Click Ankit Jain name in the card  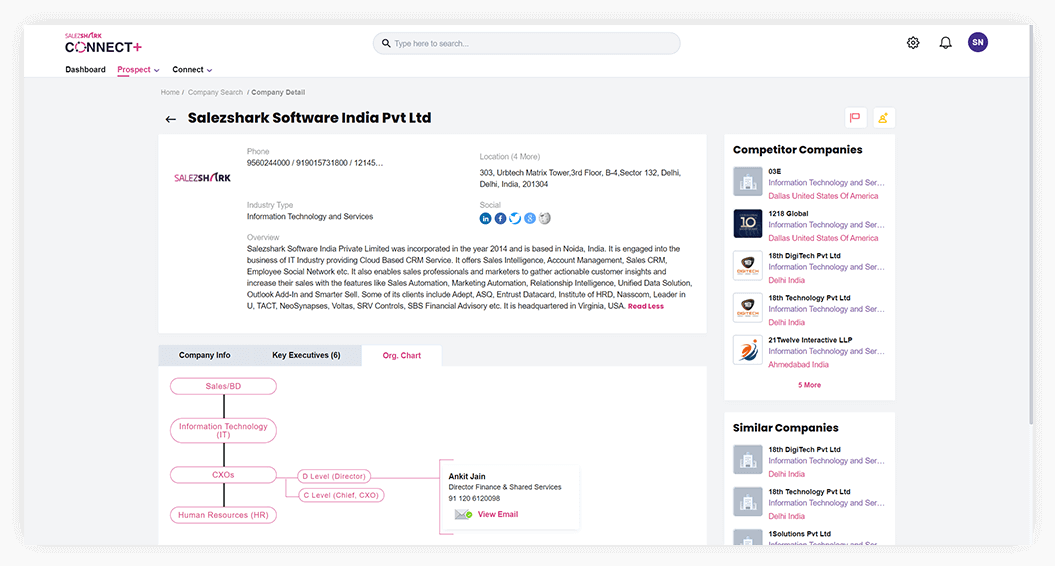467,476
